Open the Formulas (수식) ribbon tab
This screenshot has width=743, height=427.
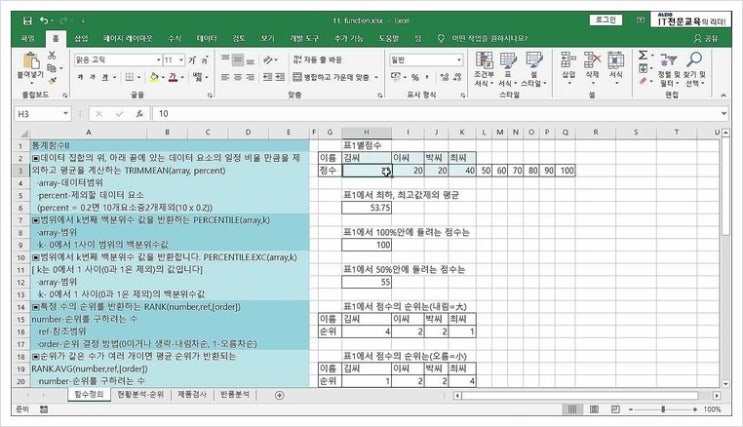pos(175,38)
